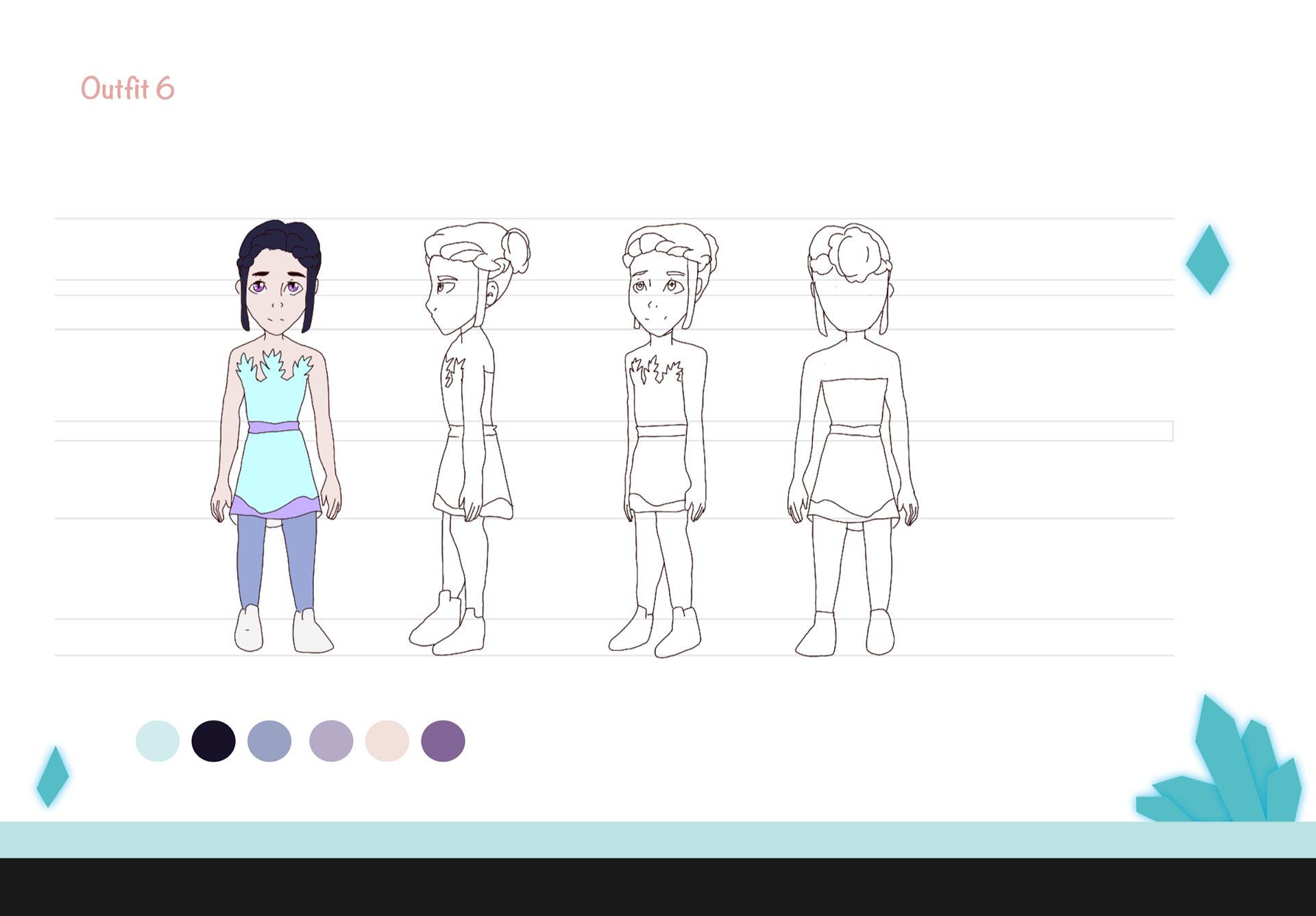Pick the deep purple color swatch

tap(443, 741)
